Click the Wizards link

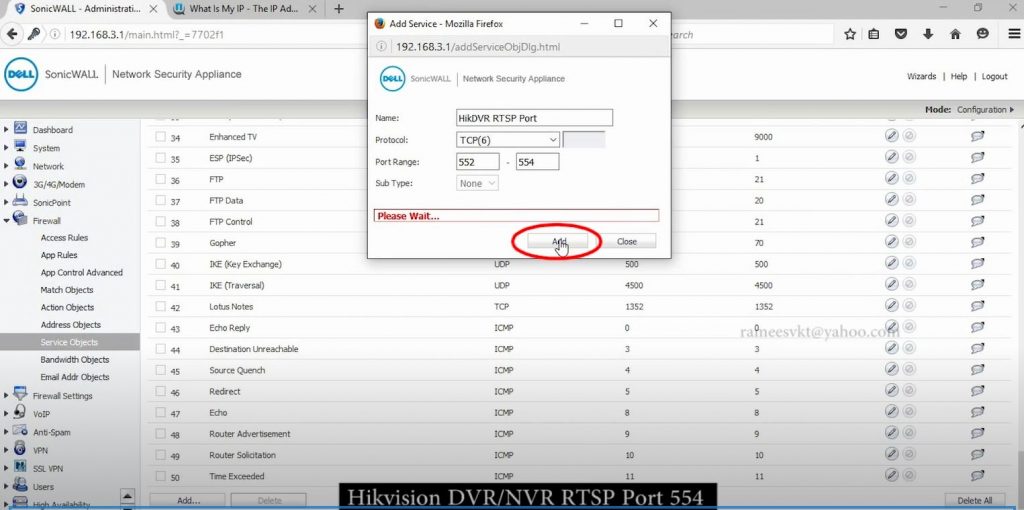(921, 76)
